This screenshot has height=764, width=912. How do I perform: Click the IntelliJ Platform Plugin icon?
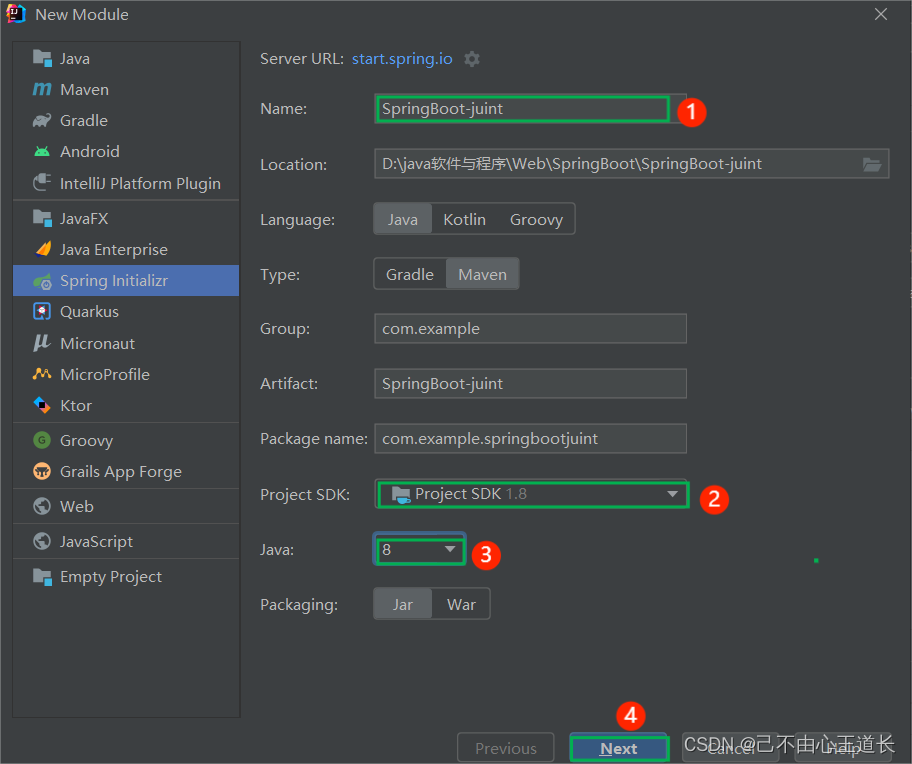[x=42, y=183]
